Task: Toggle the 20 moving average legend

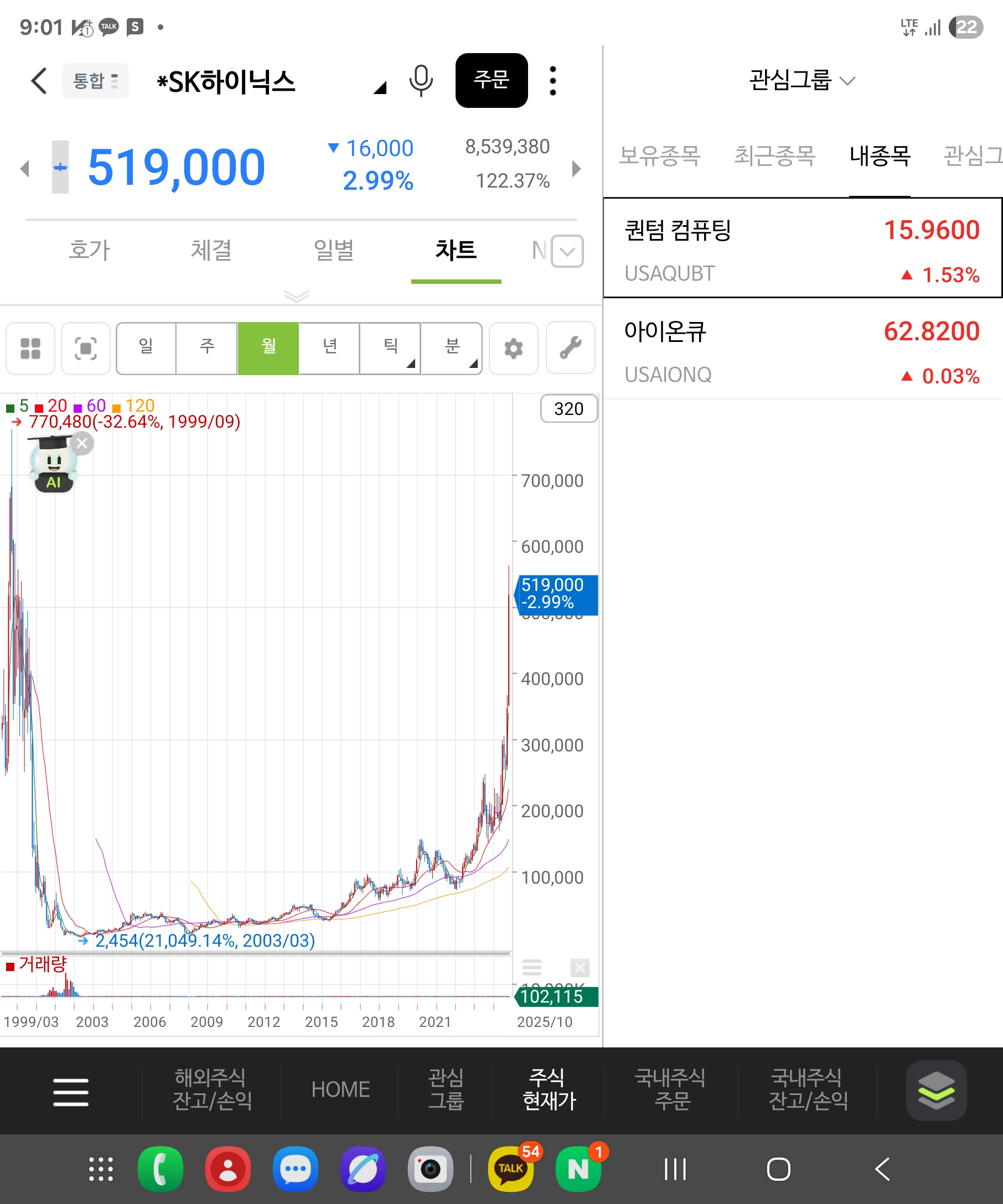Action: click(51, 406)
